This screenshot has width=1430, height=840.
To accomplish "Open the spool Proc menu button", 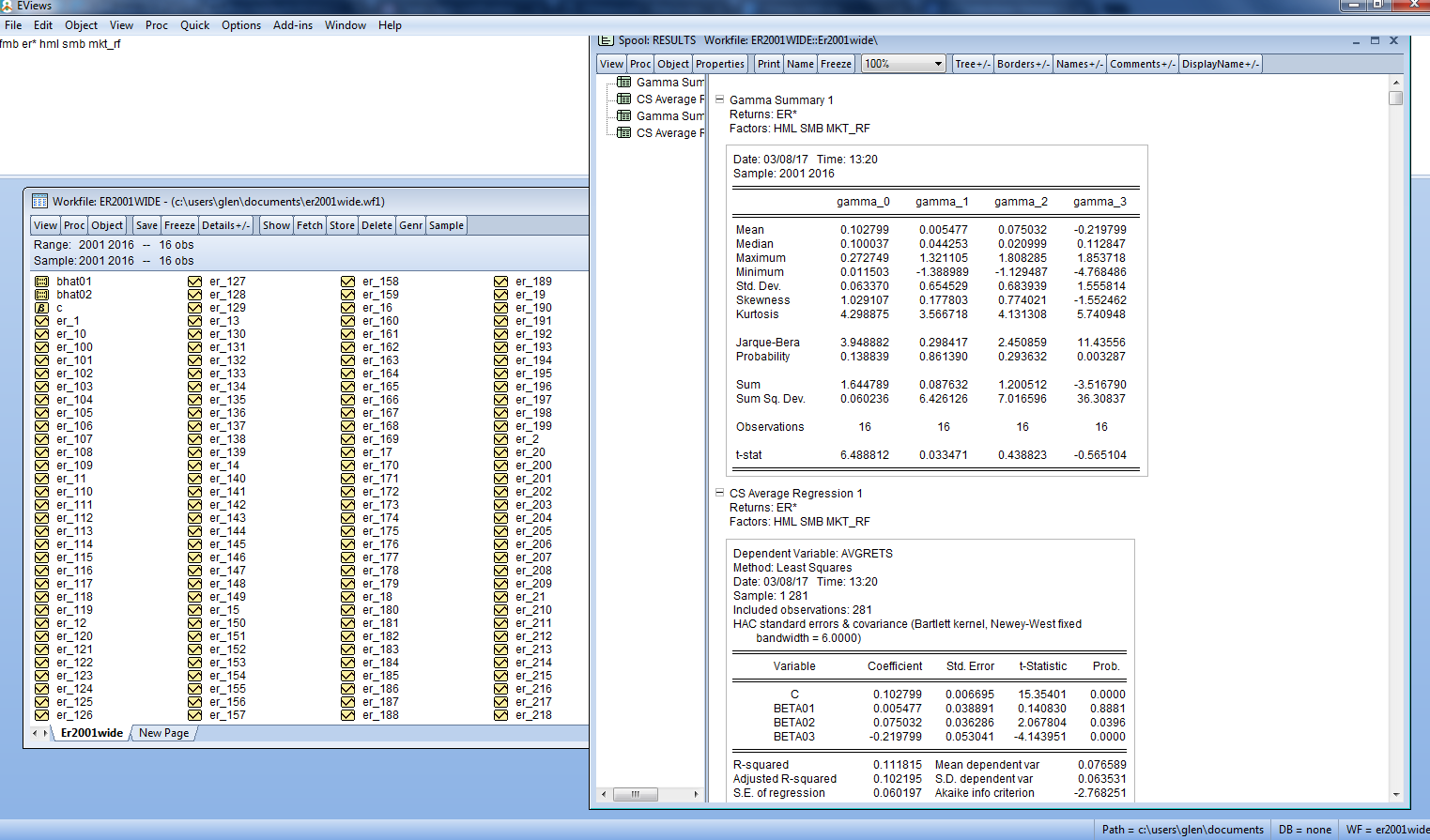I will point(641,64).
